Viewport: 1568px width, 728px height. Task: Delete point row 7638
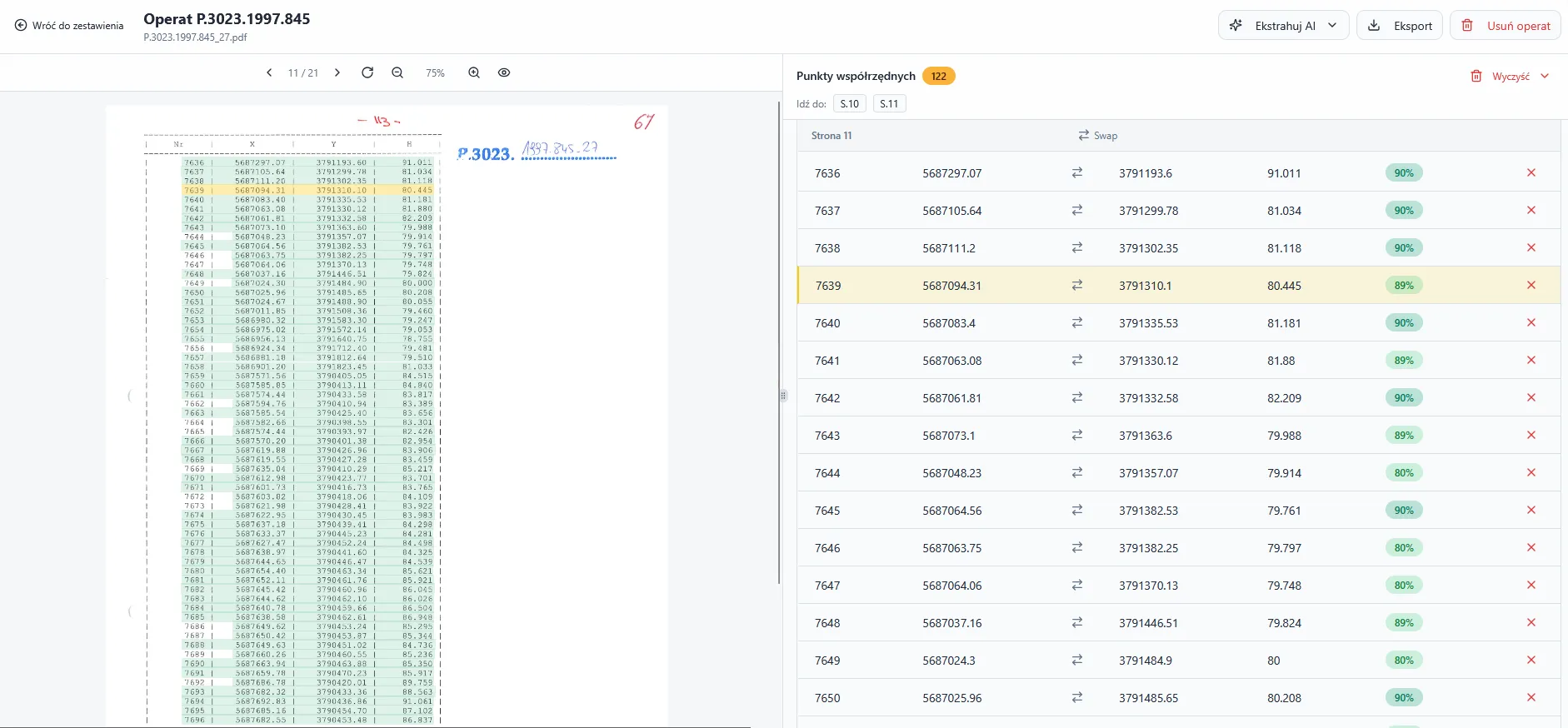pyautogui.click(x=1531, y=247)
